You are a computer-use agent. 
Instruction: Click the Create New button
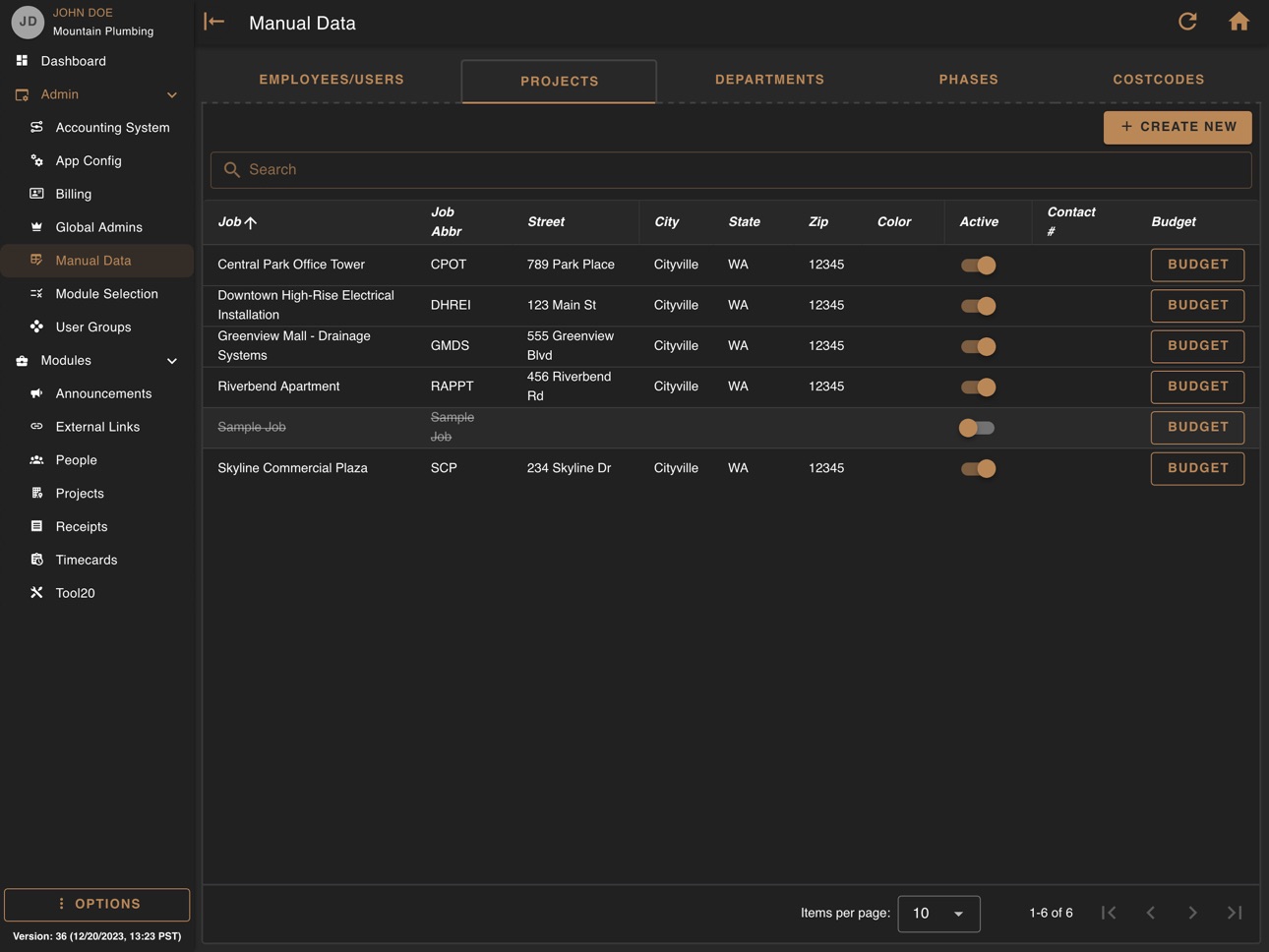tap(1178, 127)
